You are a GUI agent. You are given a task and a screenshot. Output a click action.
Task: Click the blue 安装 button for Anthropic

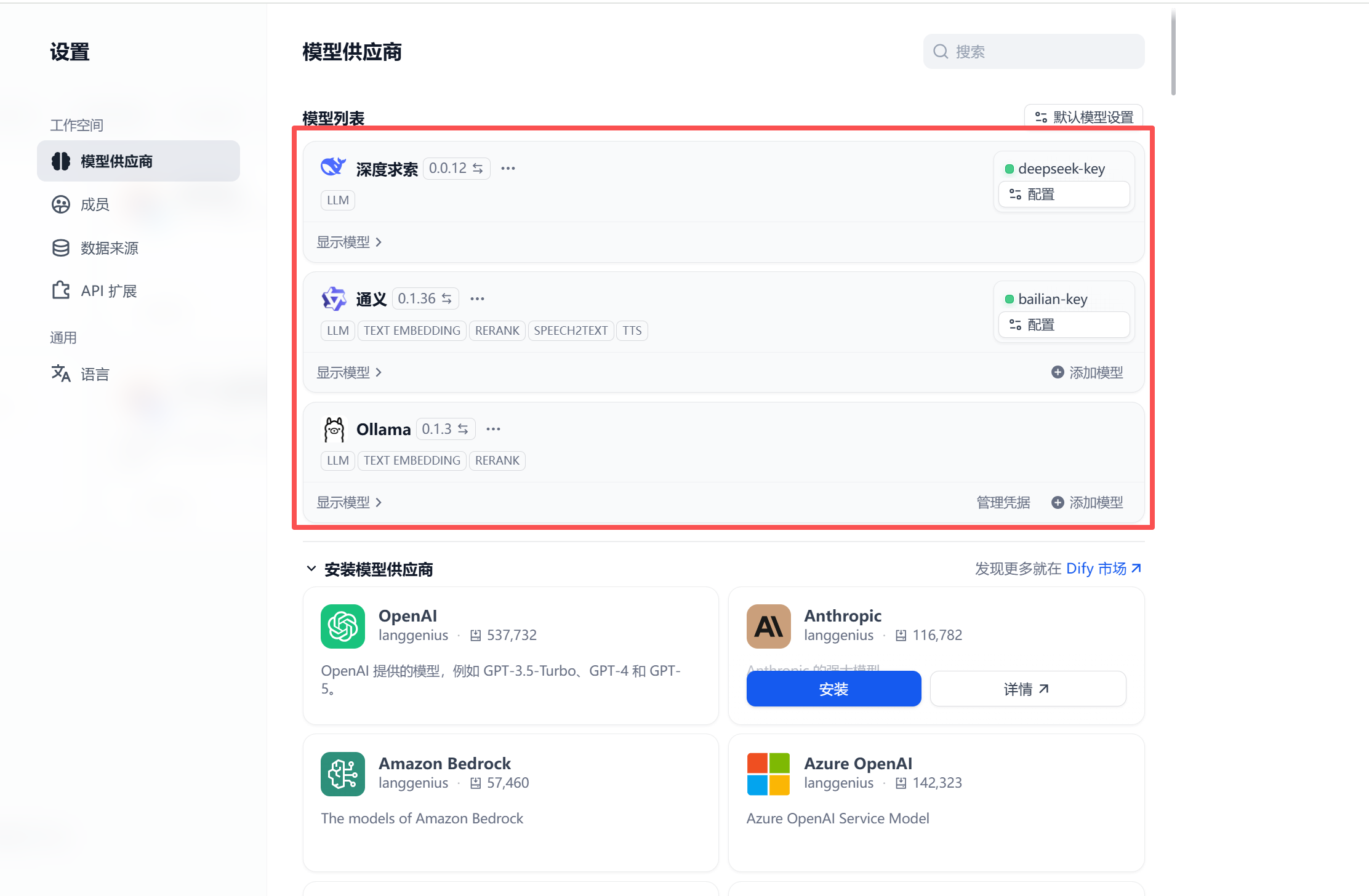tap(833, 689)
